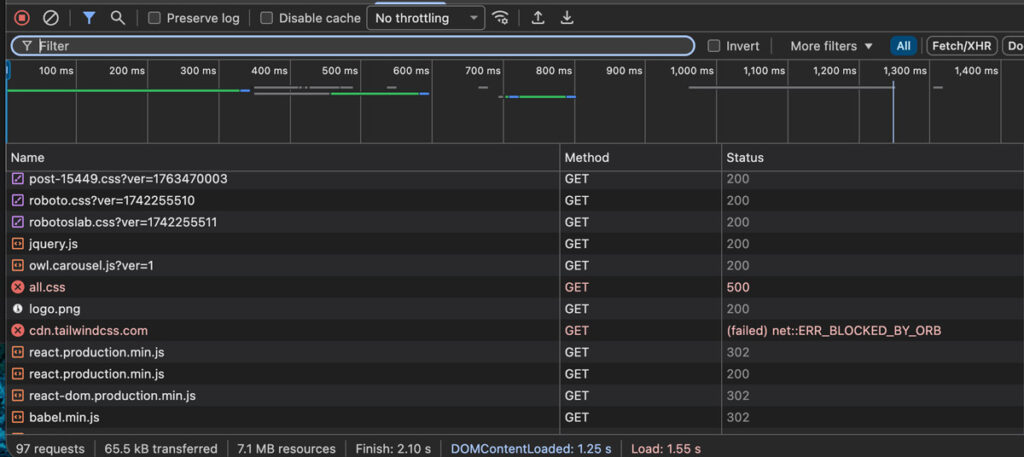
Task: Click the error icon beside all.css
Action: [18, 287]
